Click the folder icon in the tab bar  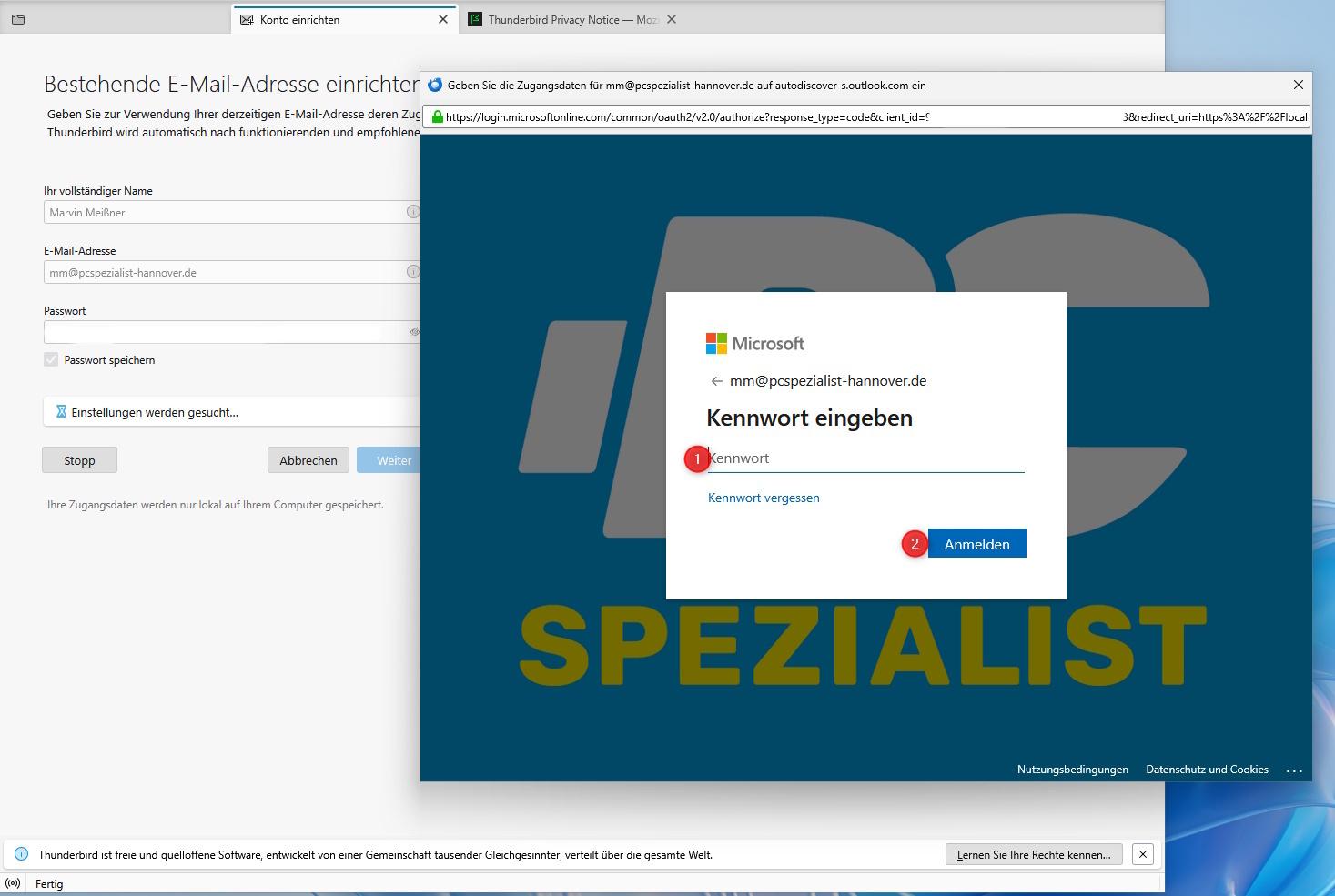tap(18, 19)
